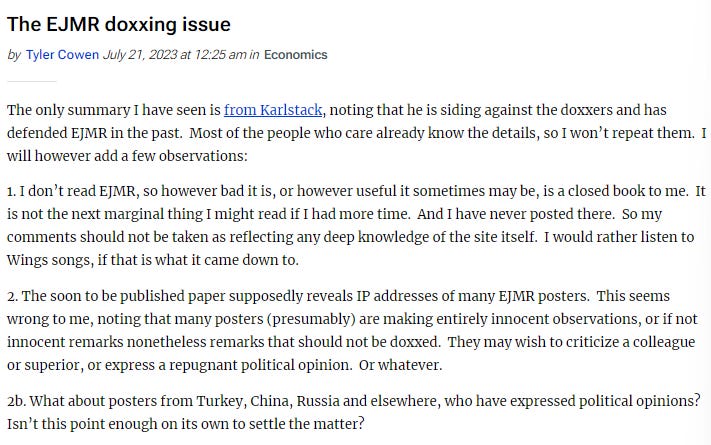The image size is (711, 445).
Task: Click the time '12:25 am' in the byline
Action: tap(220, 55)
